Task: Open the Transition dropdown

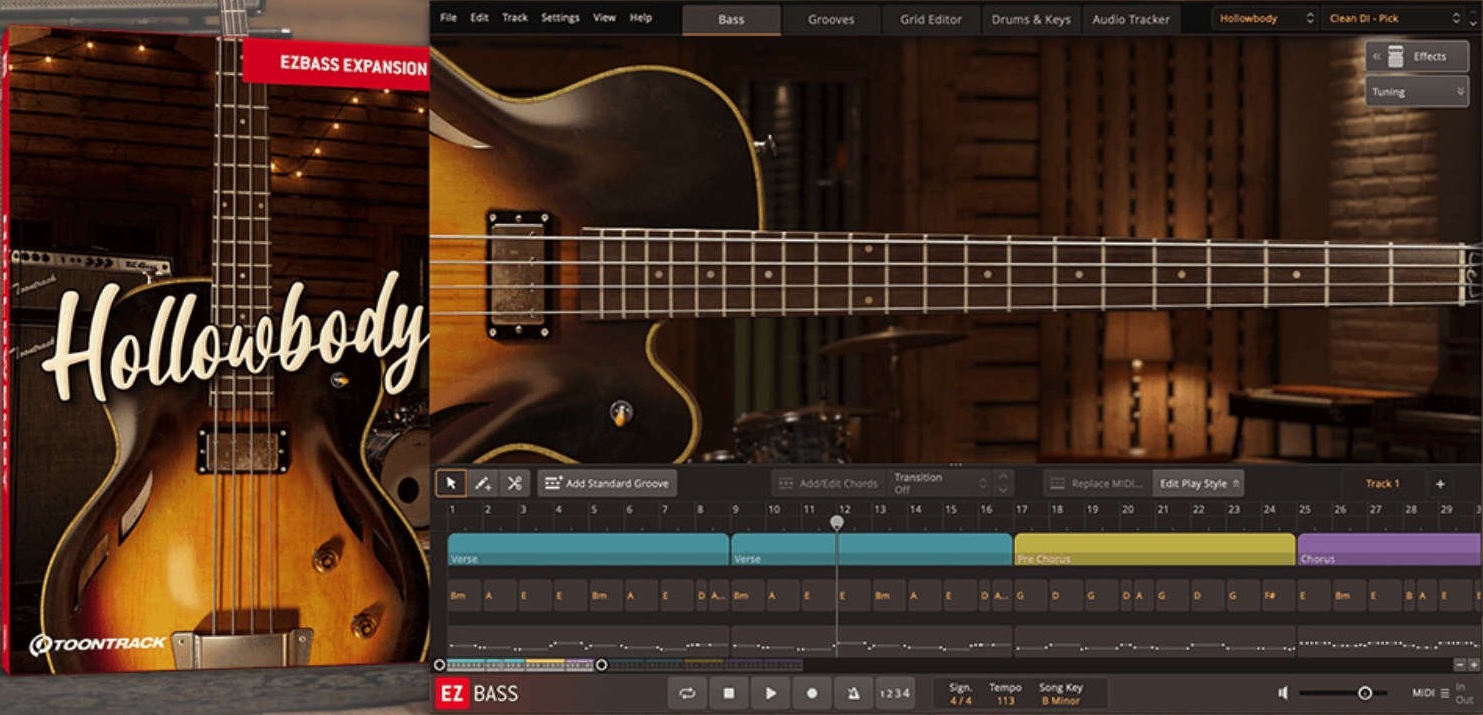Action: (x=940, y=484)
